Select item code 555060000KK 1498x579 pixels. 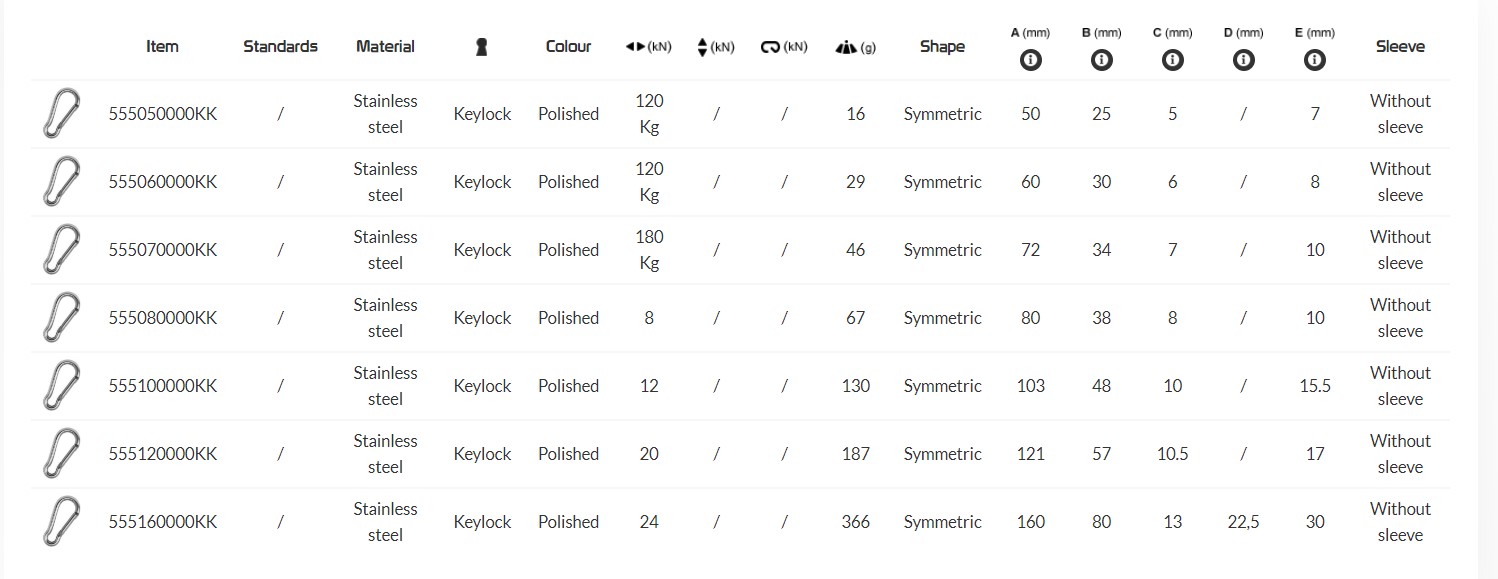[x=162, y=182]
